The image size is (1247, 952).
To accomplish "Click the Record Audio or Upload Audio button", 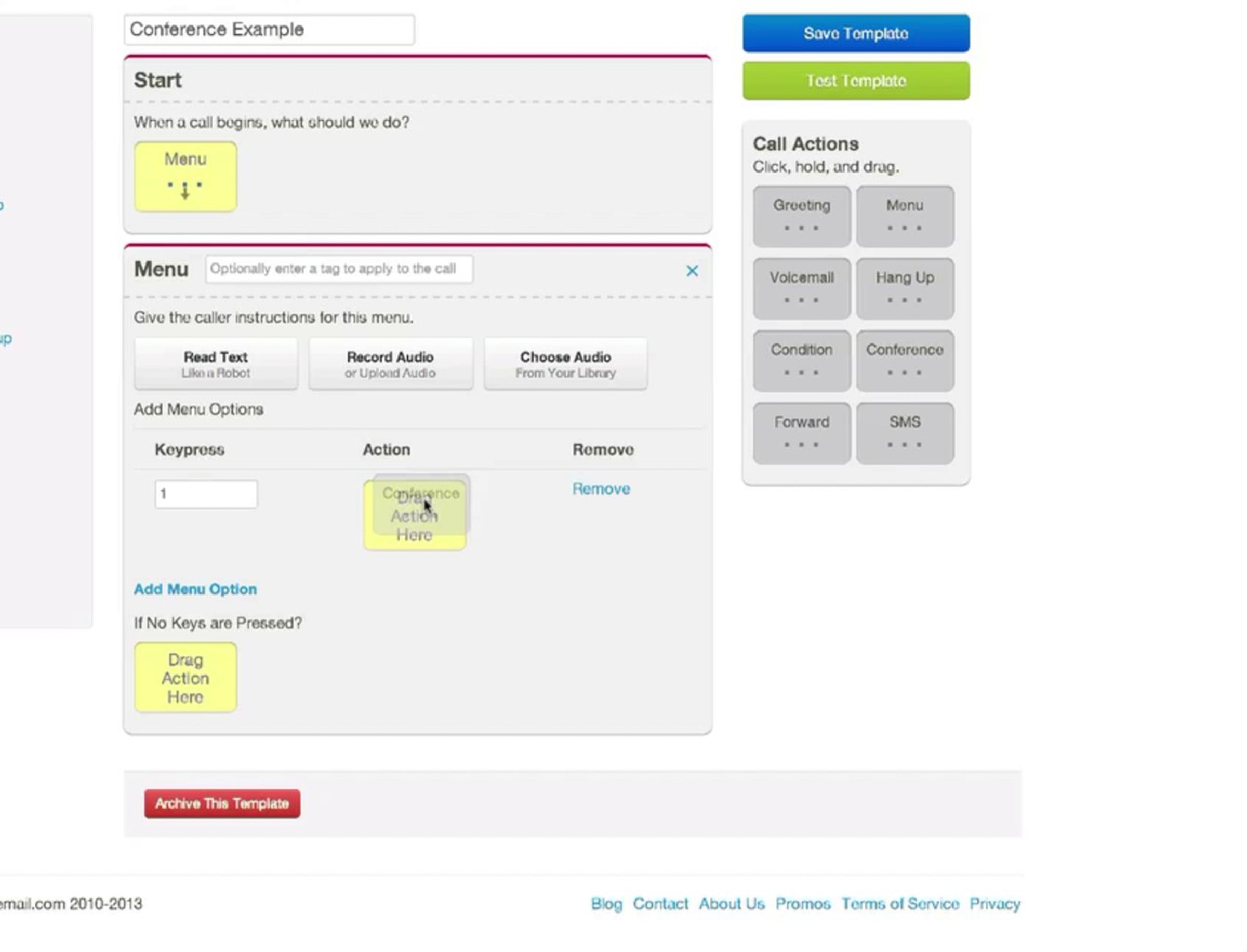I will point(390,364).
